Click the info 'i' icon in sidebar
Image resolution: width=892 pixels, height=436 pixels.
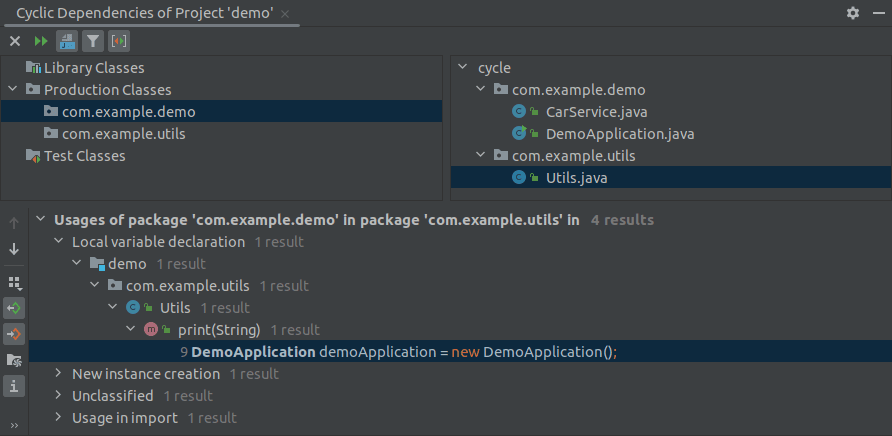tap(14, 386)
